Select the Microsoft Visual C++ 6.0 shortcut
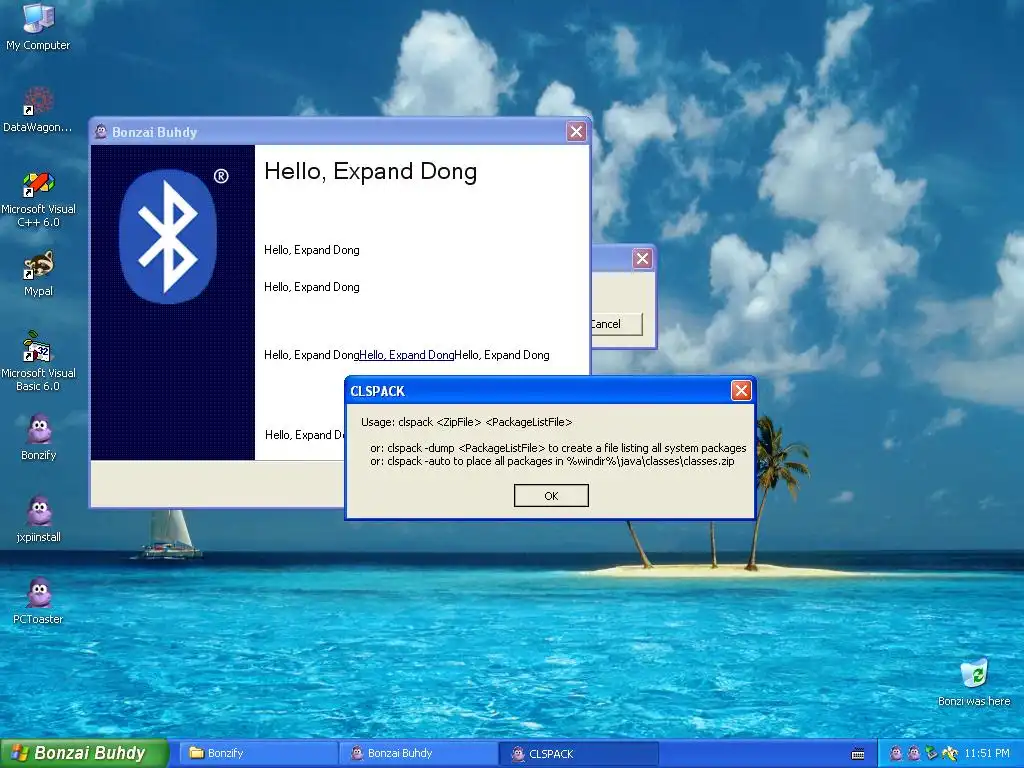Screen dimensions: 1024x768 click(x=38, y=199)
